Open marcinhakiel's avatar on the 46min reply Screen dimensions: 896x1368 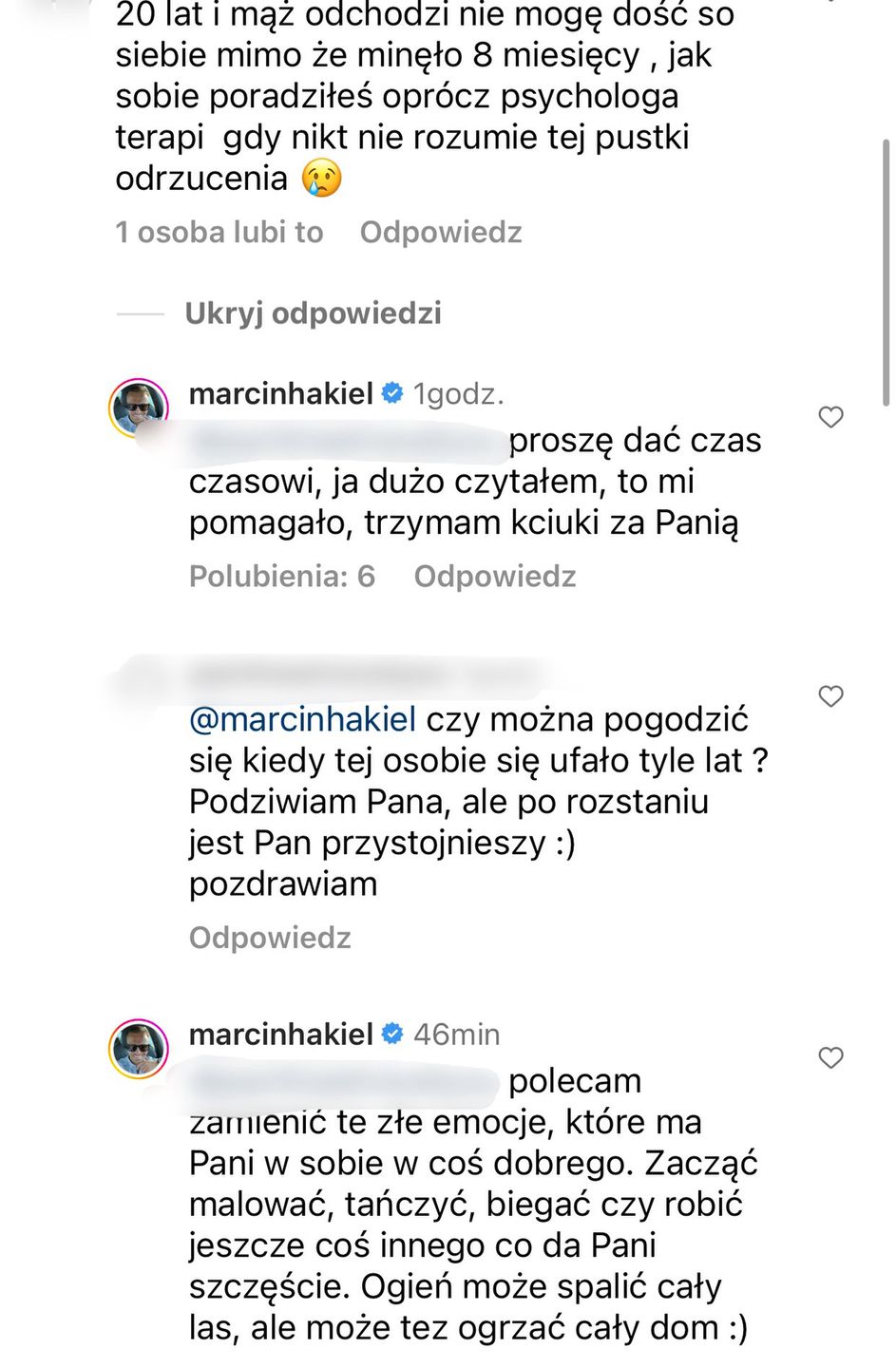coord(140,1048)
